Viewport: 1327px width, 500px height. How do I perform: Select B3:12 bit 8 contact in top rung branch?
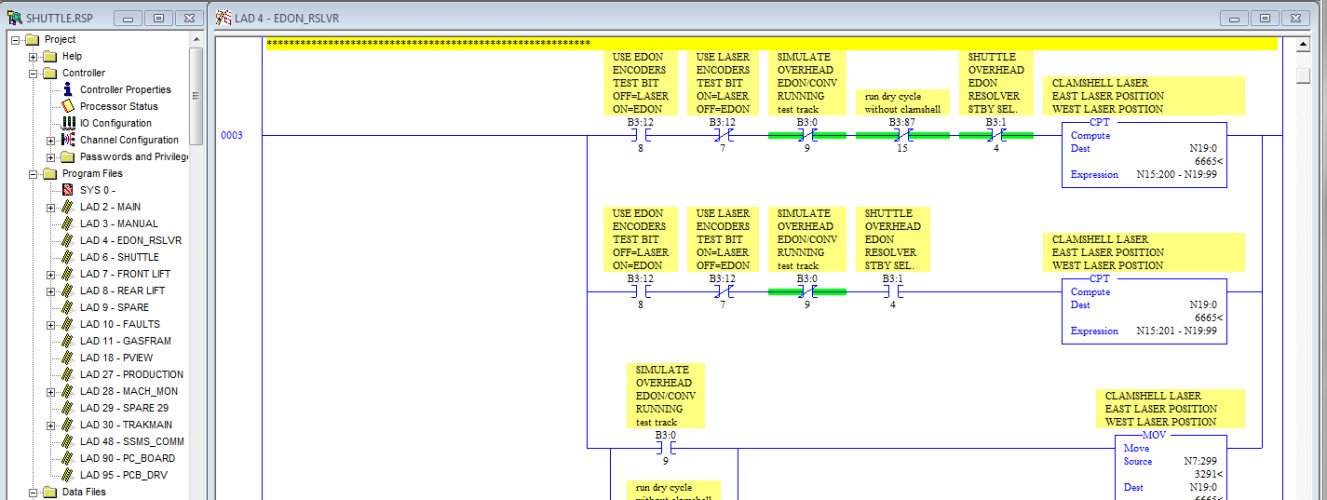pos(640,135)
